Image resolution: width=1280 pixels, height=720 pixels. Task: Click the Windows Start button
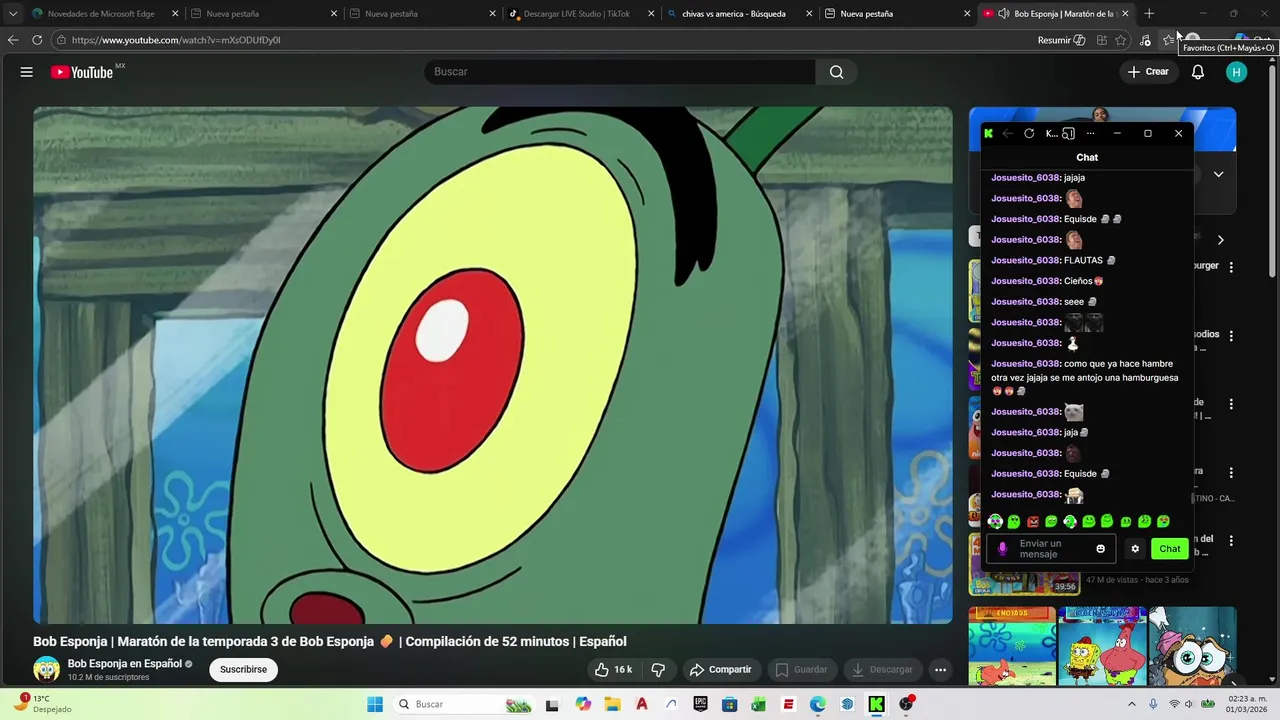[x=375, y=704]
